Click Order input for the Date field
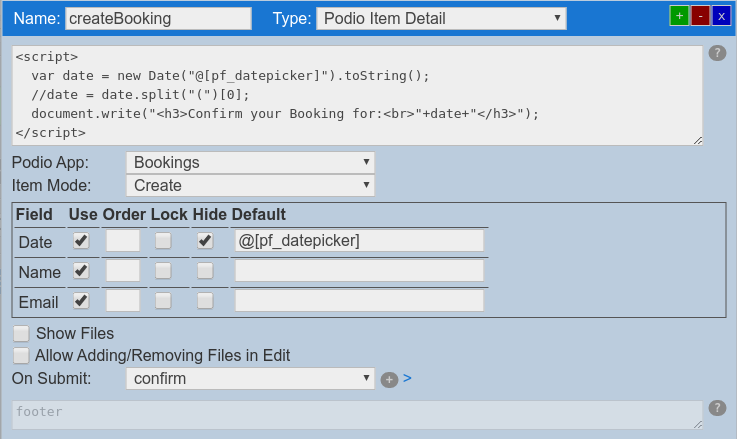This screenshot has height=439, width=737. point(123,241)
